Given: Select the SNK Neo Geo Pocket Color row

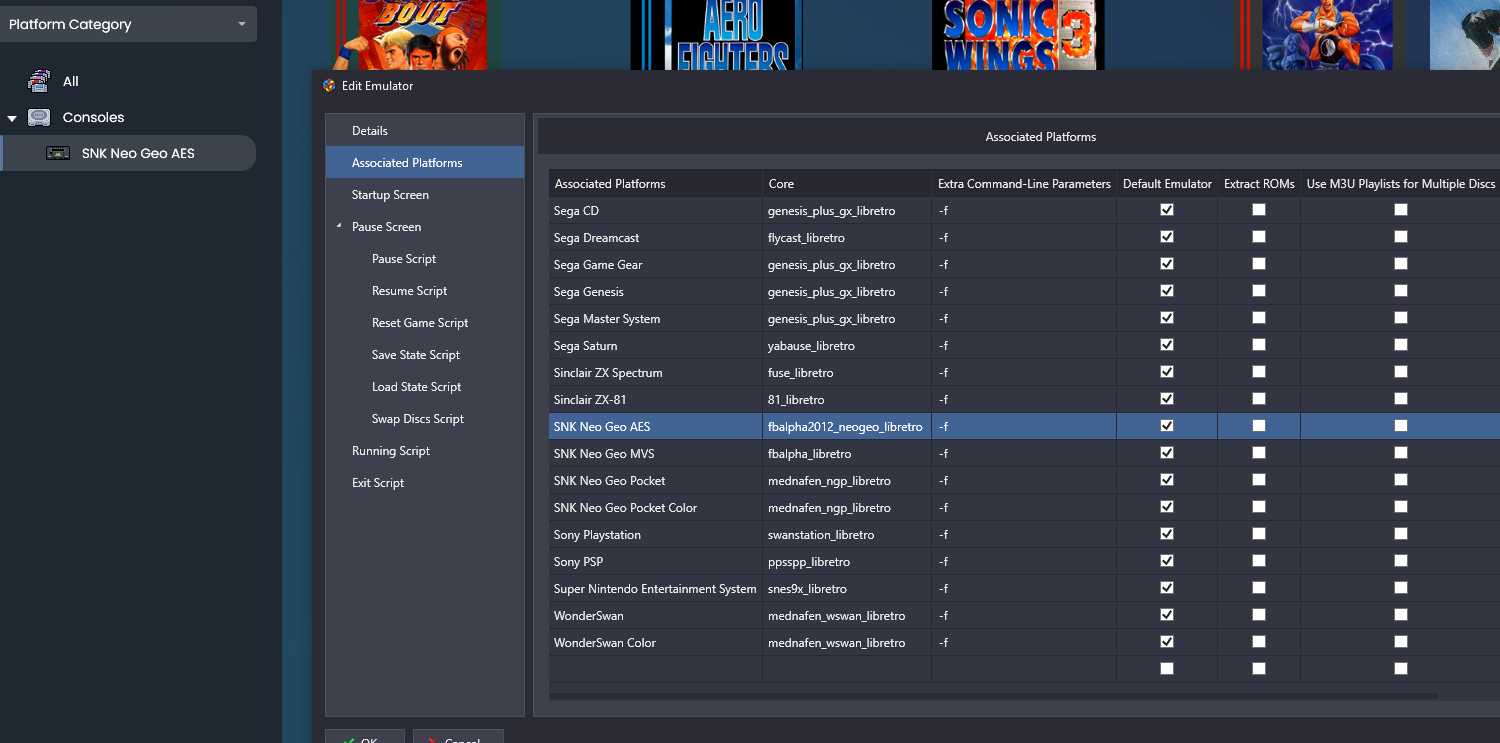Looking at the screenshot, I should pos(655,507).
